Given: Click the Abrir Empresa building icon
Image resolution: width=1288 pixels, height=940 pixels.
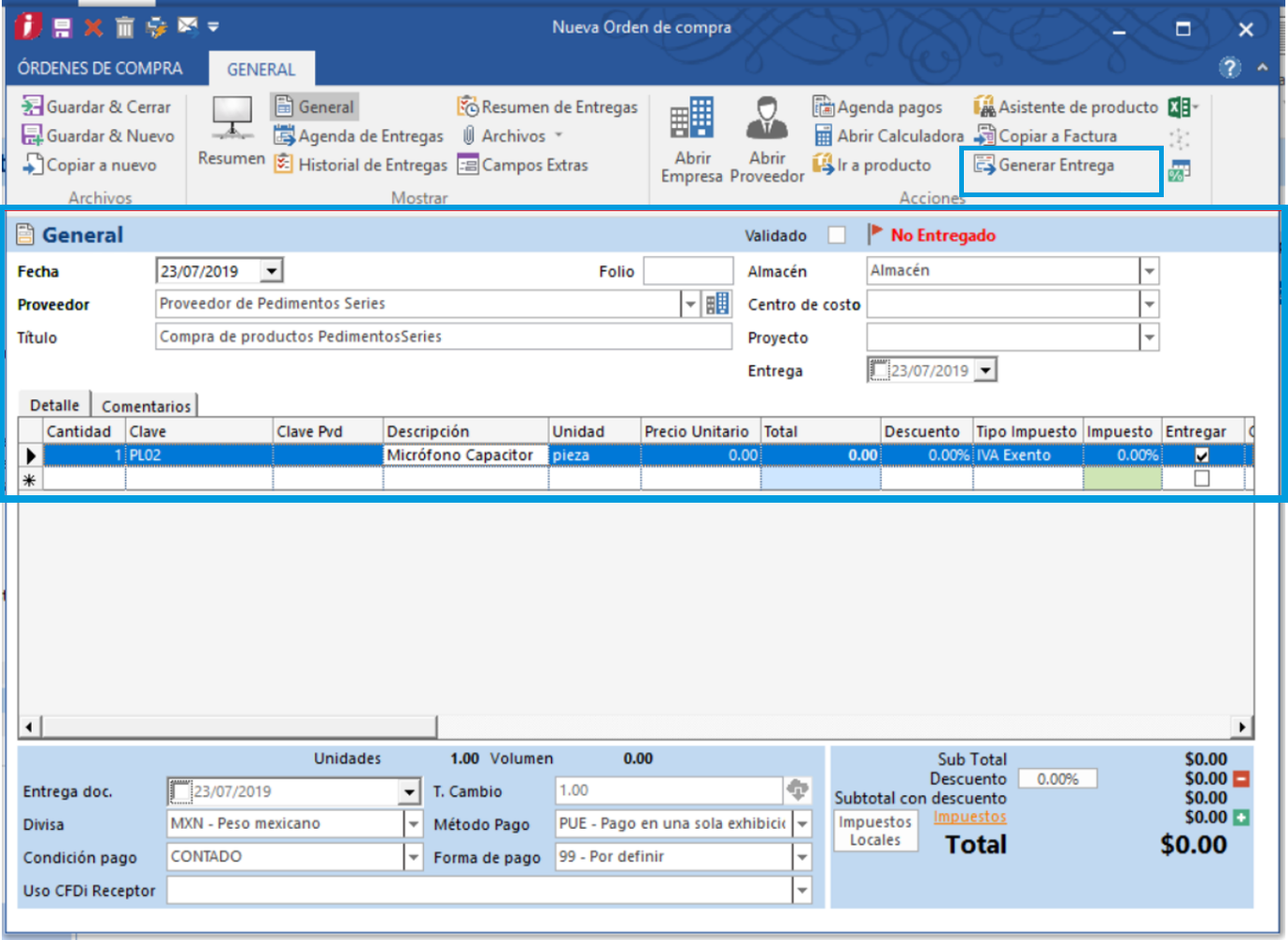Looking at the screenshot, I should (692, 120).
